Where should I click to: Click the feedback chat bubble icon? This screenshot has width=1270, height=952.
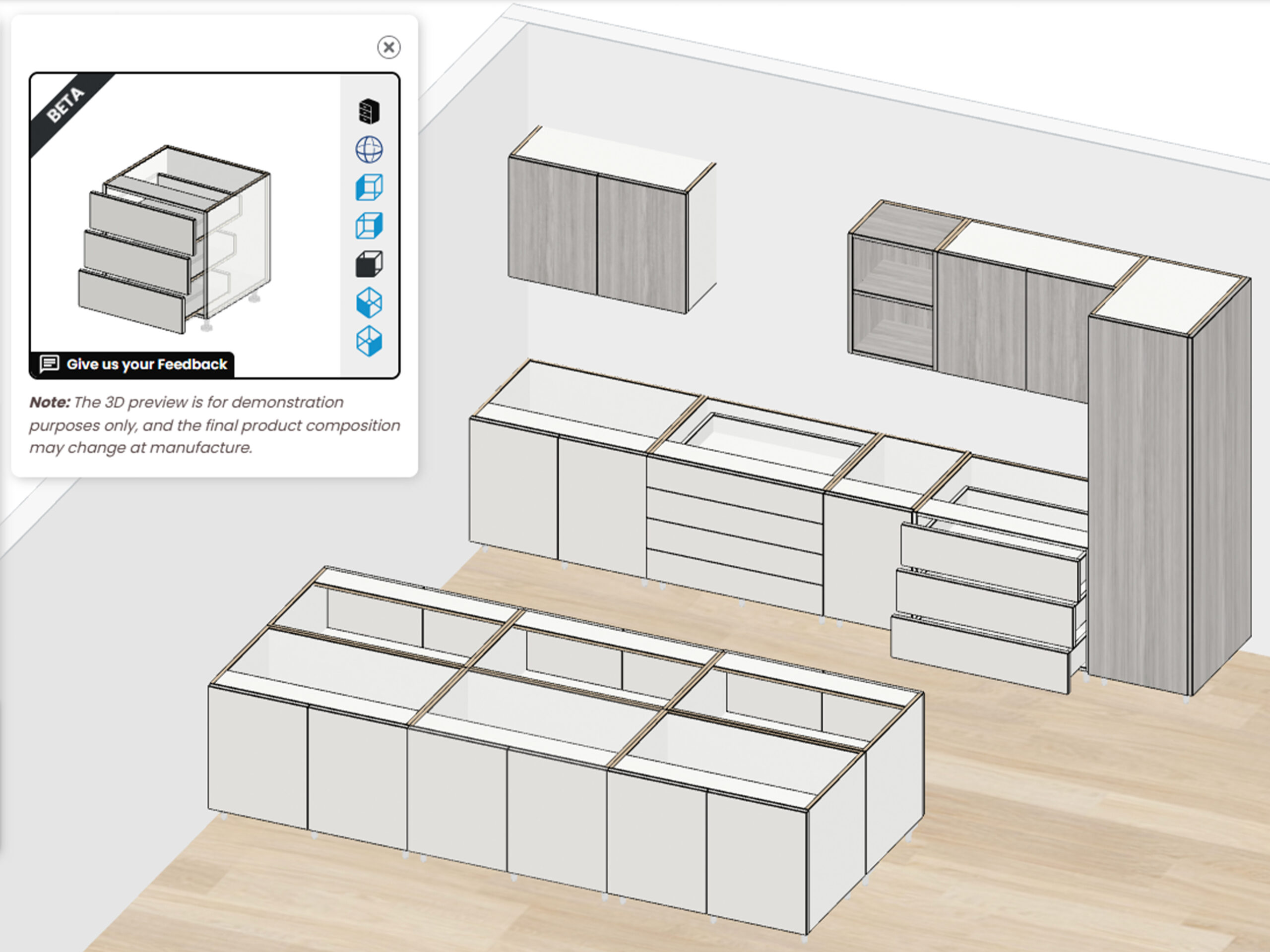50,364
